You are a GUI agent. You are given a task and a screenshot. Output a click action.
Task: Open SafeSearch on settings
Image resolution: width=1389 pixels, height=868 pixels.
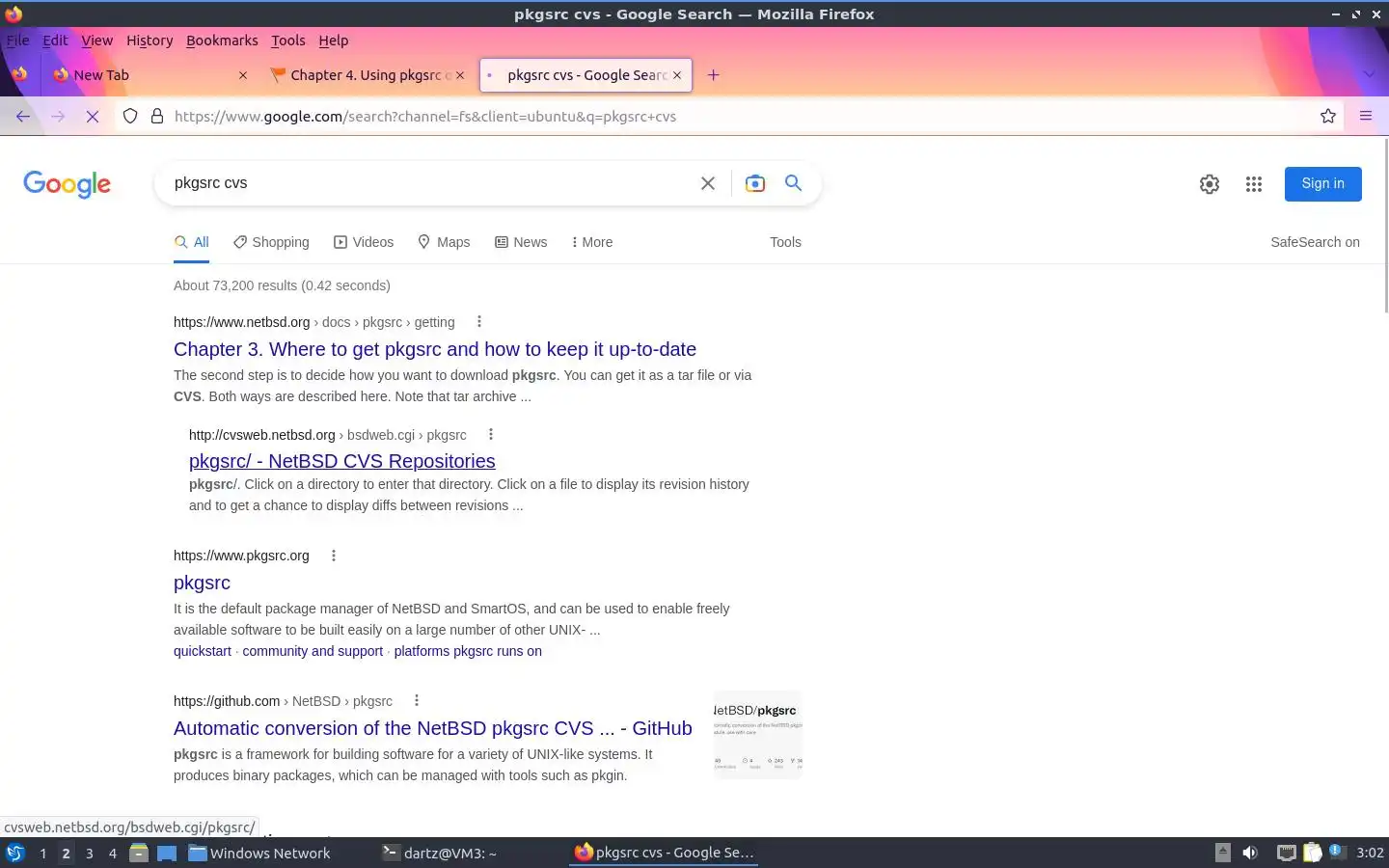pyautogui.click(x=1315, y=242)
